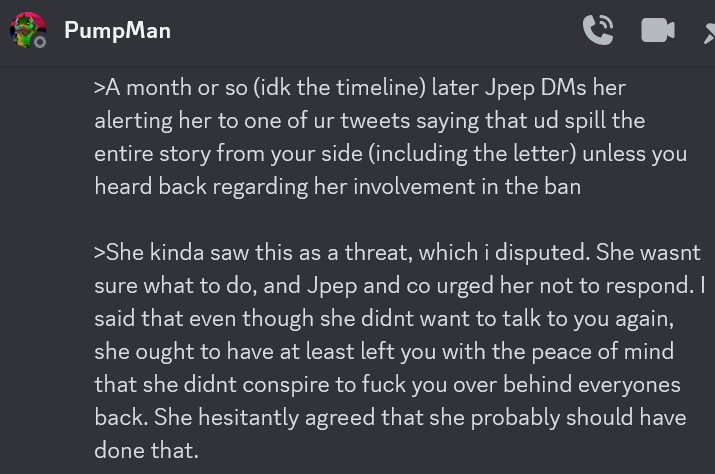Click the status indicator on PumpMan's avatar
This screenshot has height=474, width=715.
(40, 42)
